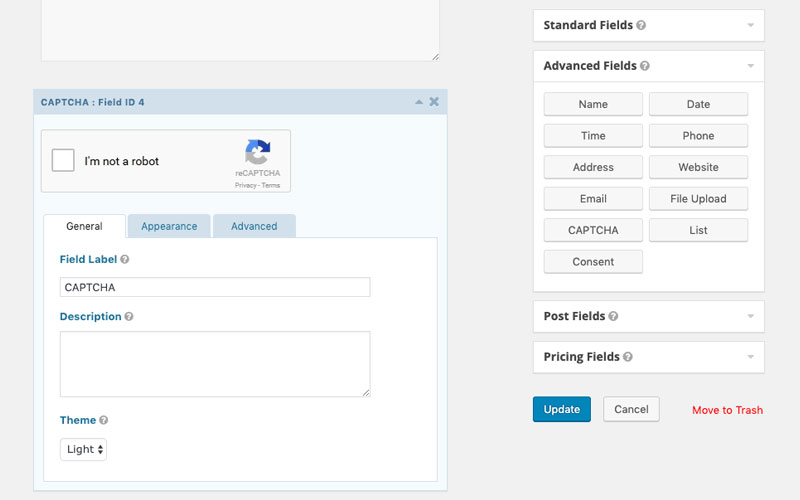Image resolution: width=800 pixels, height=500 pixels.
Task: Collapse the CAPTCHA field settings arrow
Action: [419, 102]
